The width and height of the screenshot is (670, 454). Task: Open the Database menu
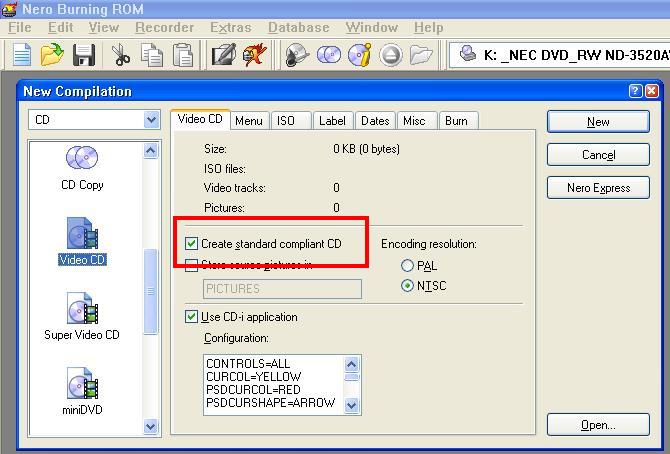[299, 27]
